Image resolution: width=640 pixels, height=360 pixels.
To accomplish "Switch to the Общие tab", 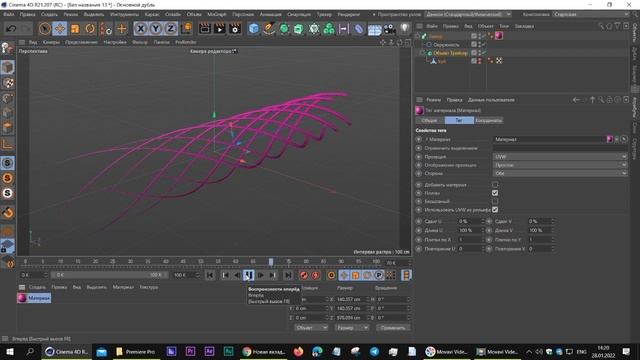I will point(429,120).
